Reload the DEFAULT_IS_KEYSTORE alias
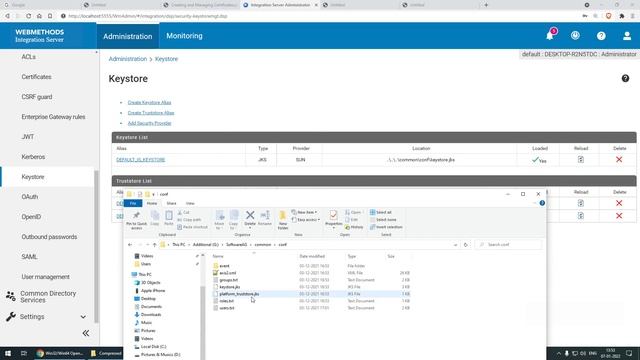The height and width of the screenshot is (360, 640). pos(581,160)
